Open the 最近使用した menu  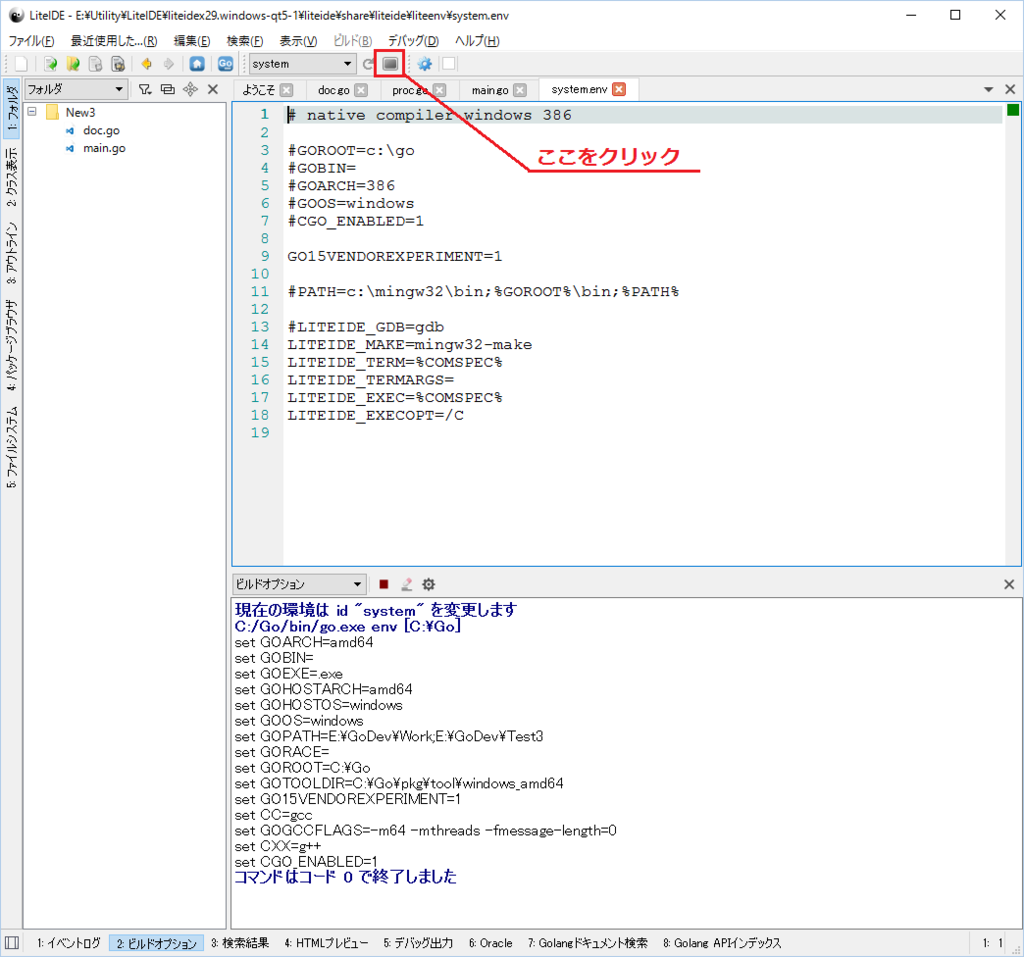[x=114, y=41]
